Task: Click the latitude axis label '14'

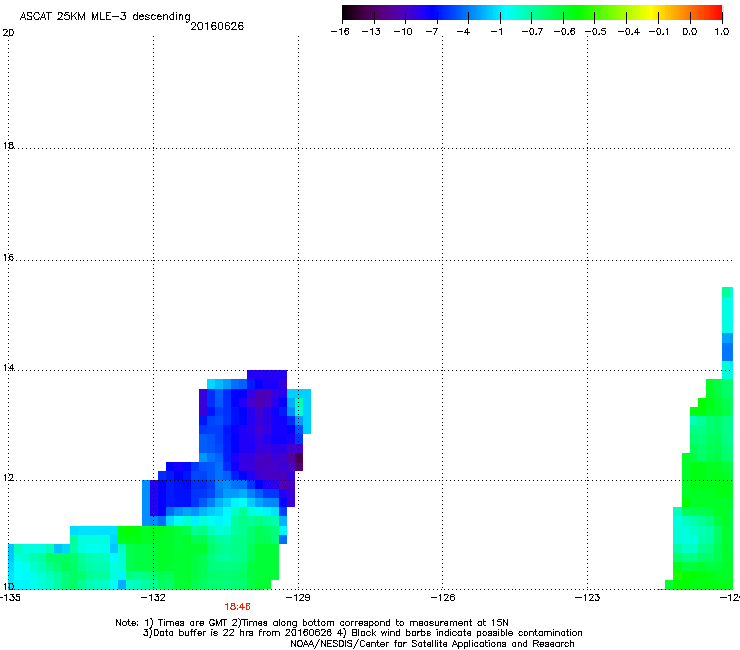Action: pos(8,368)
